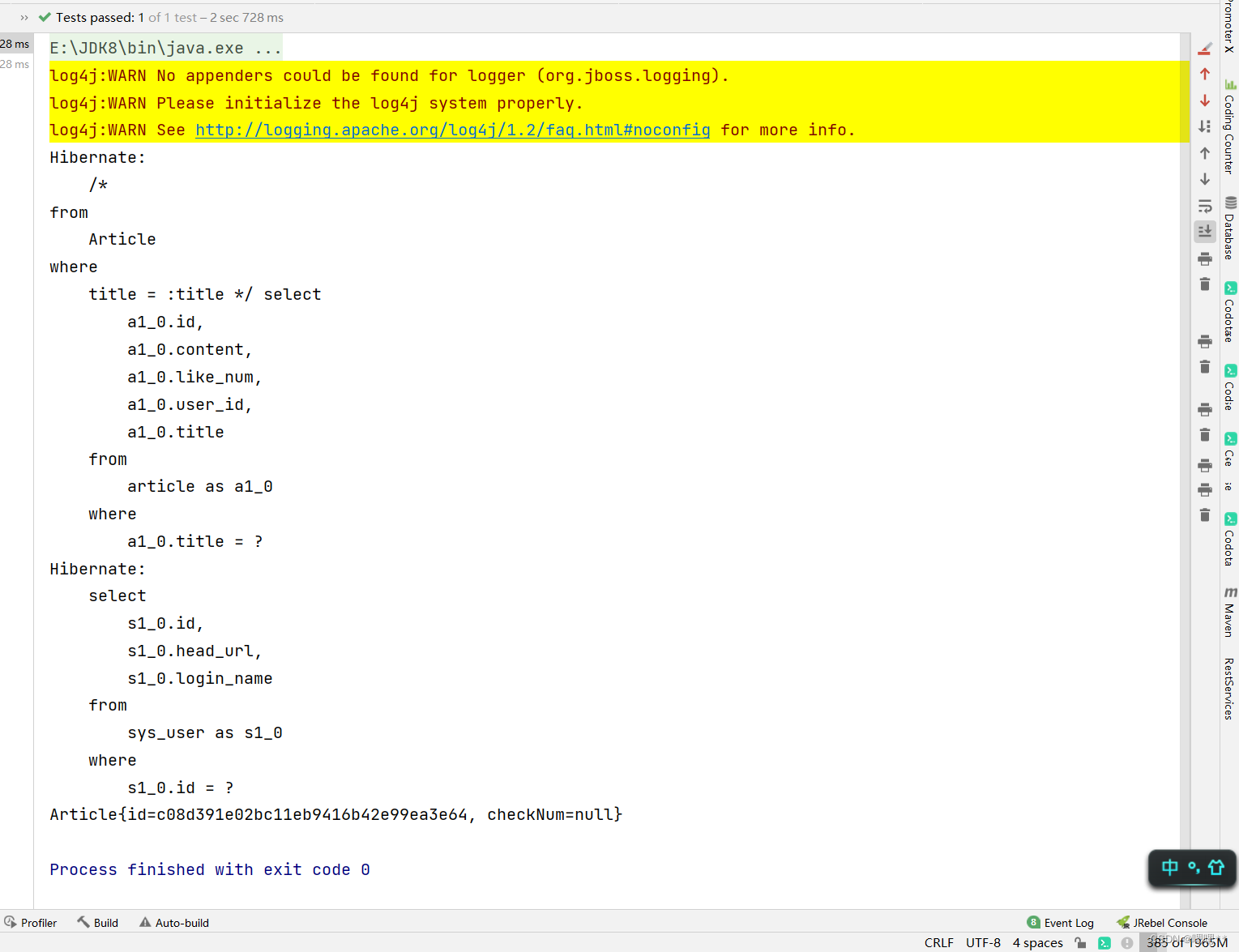Click the Codota status bar icon

point(1104,943)
